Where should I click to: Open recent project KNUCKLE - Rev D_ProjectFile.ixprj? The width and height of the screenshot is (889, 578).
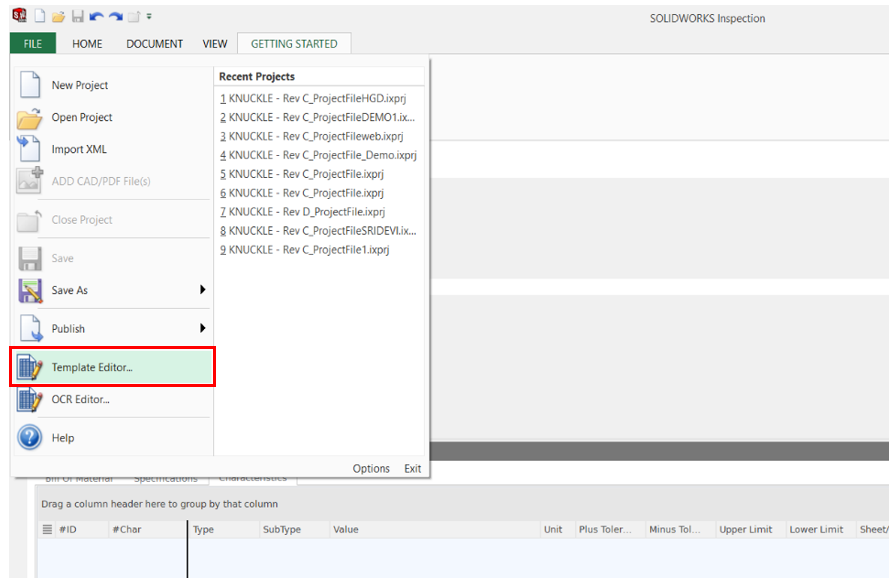303,212
